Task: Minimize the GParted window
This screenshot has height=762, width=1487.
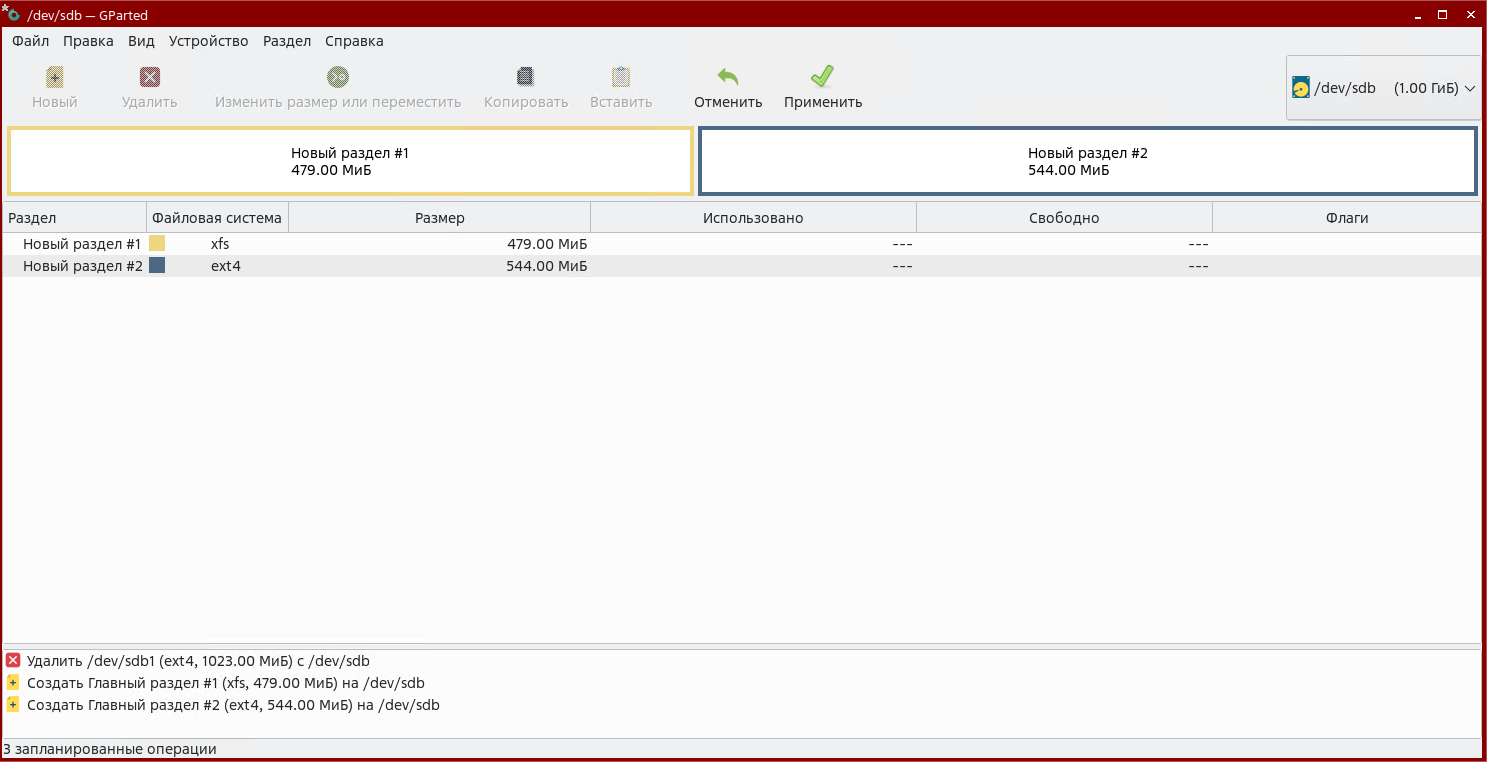Action: click(1418, 15)
